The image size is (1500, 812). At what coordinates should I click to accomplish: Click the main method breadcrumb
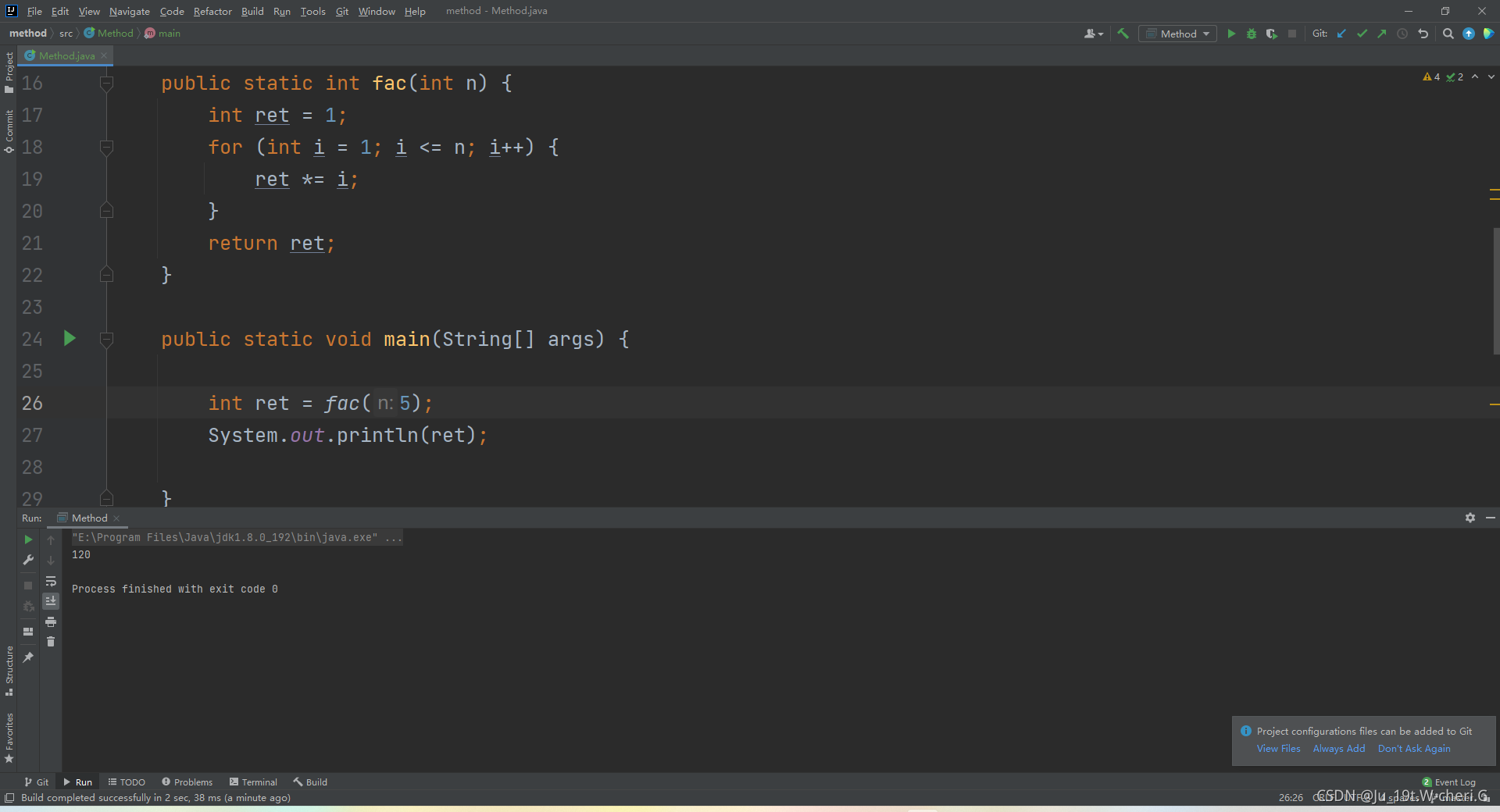click(162, 34)
